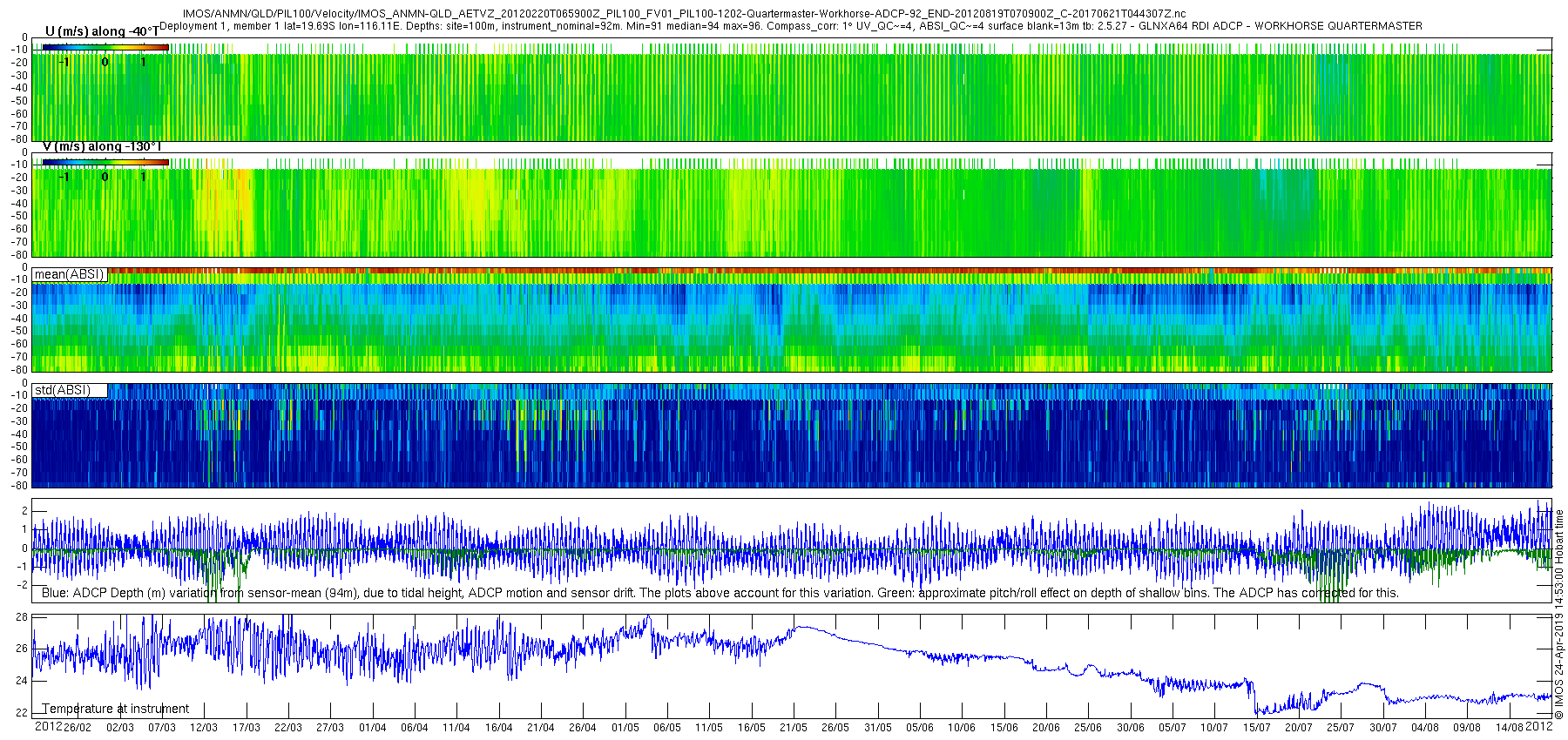The width and height of the screenshot is (1568, 740).
Task: Click the '30/07' date tick label
Action: pos(1383,728)
